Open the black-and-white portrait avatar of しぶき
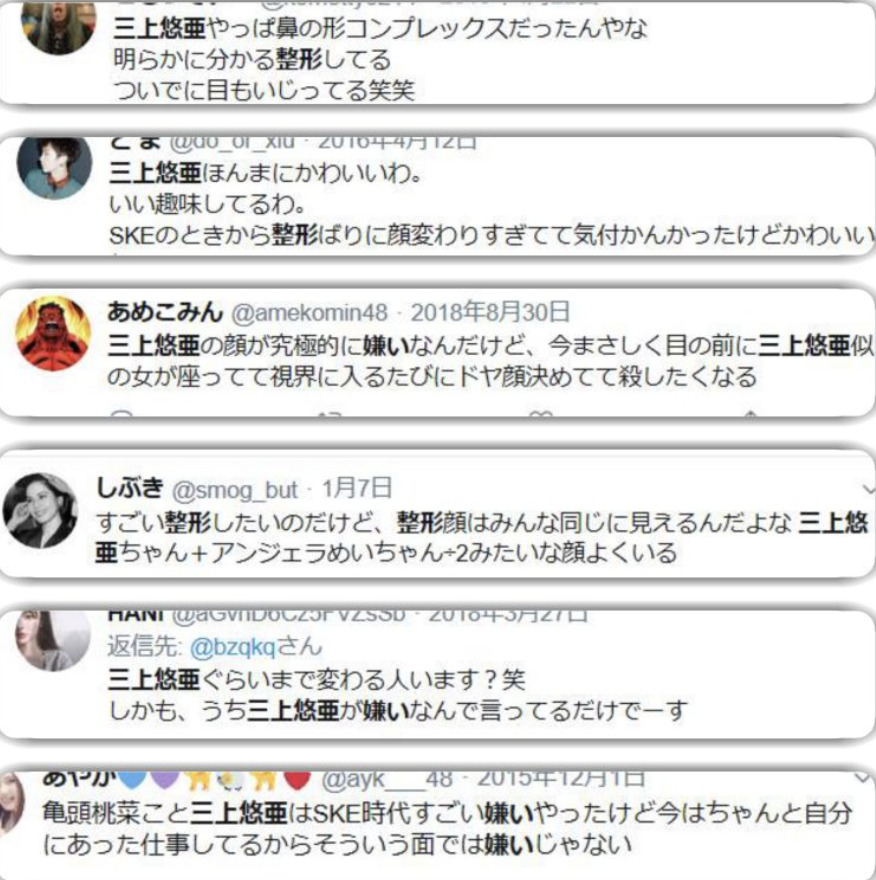The height and width of the screenshot is (880, 876). point(40,511)
